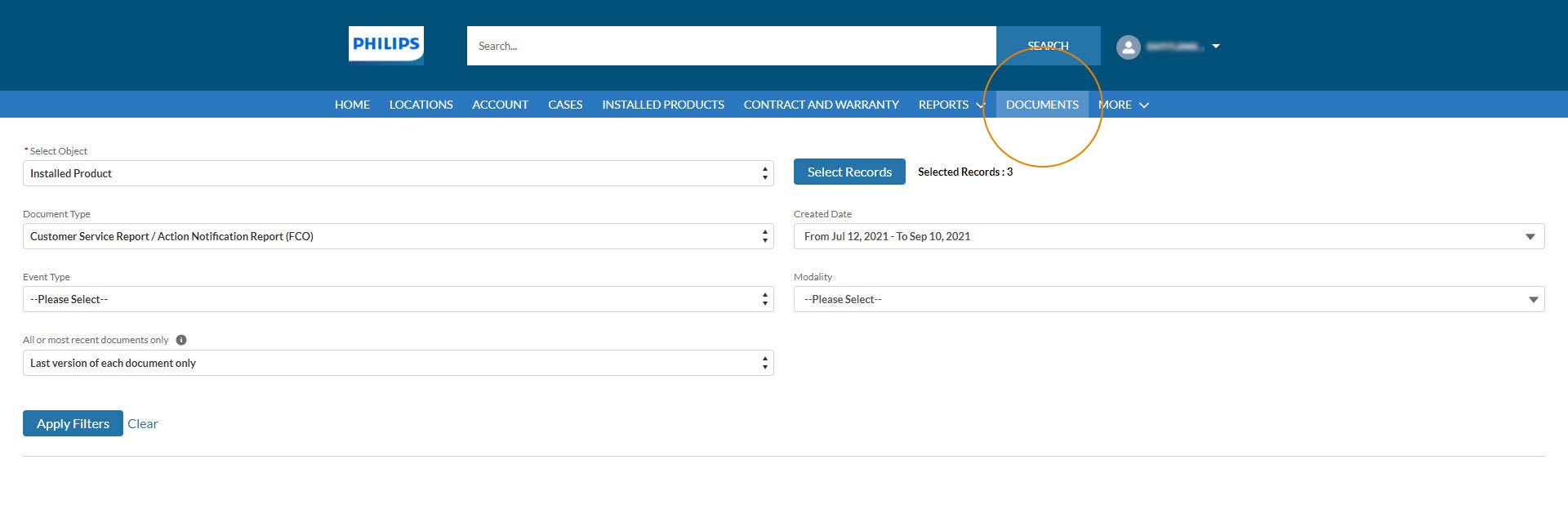The width and height of the screenshot is (1568, 505).
Task: Click the info icon beside recent documents label
Action: (x=181, y=340)
